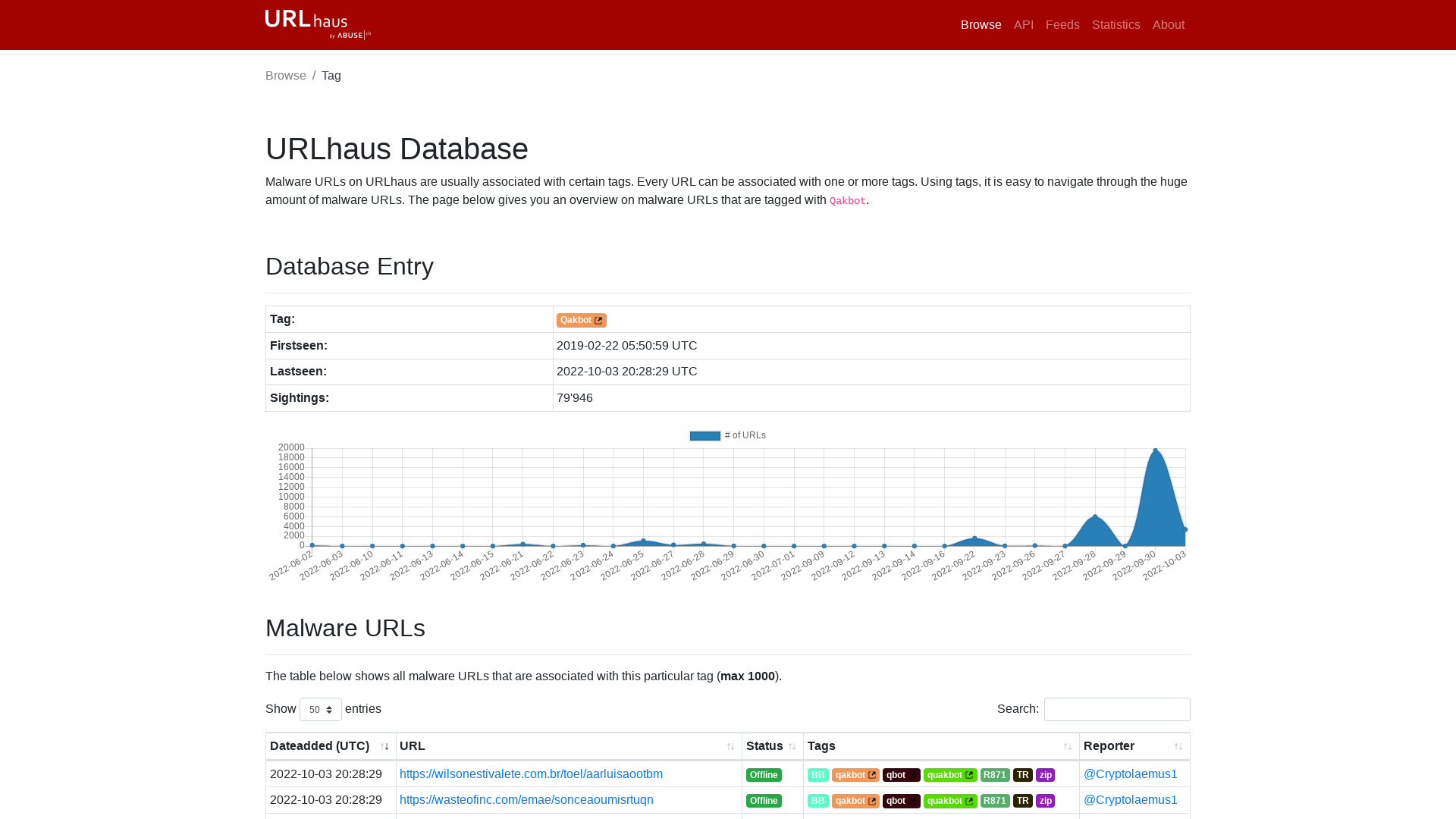The image size is (1456, 819).
Task: Open the wilsonestivalete.com.br malware URL link
Action: point(531,773)
